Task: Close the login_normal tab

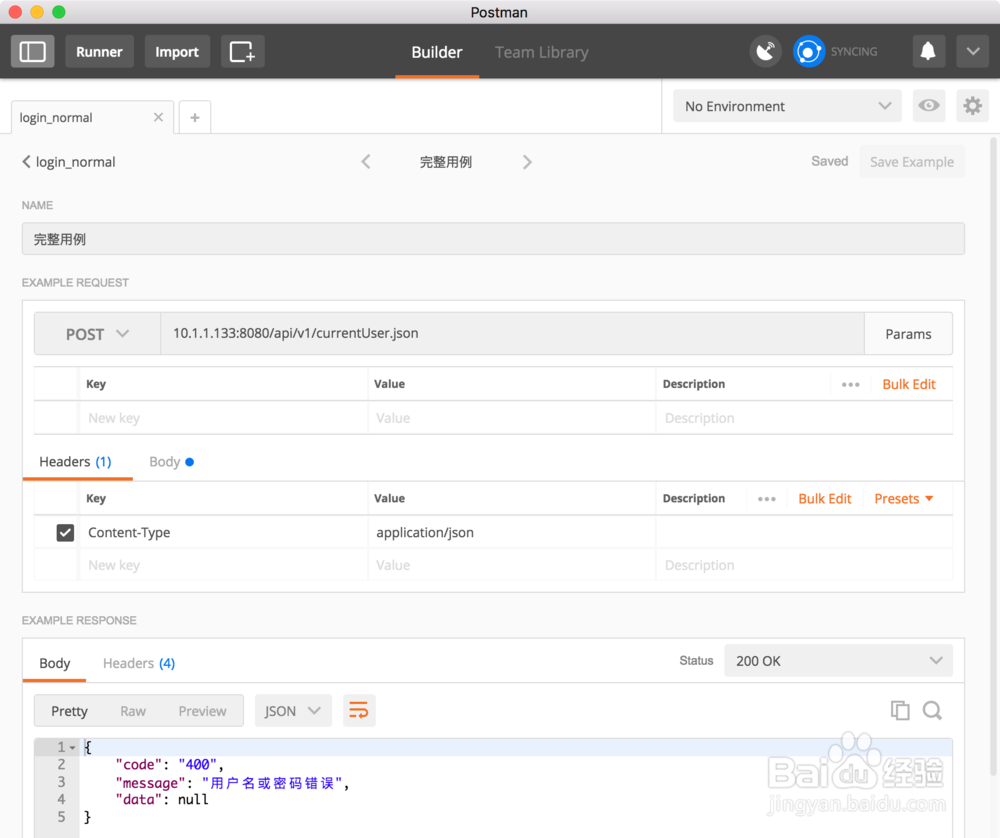Action: 158,117
